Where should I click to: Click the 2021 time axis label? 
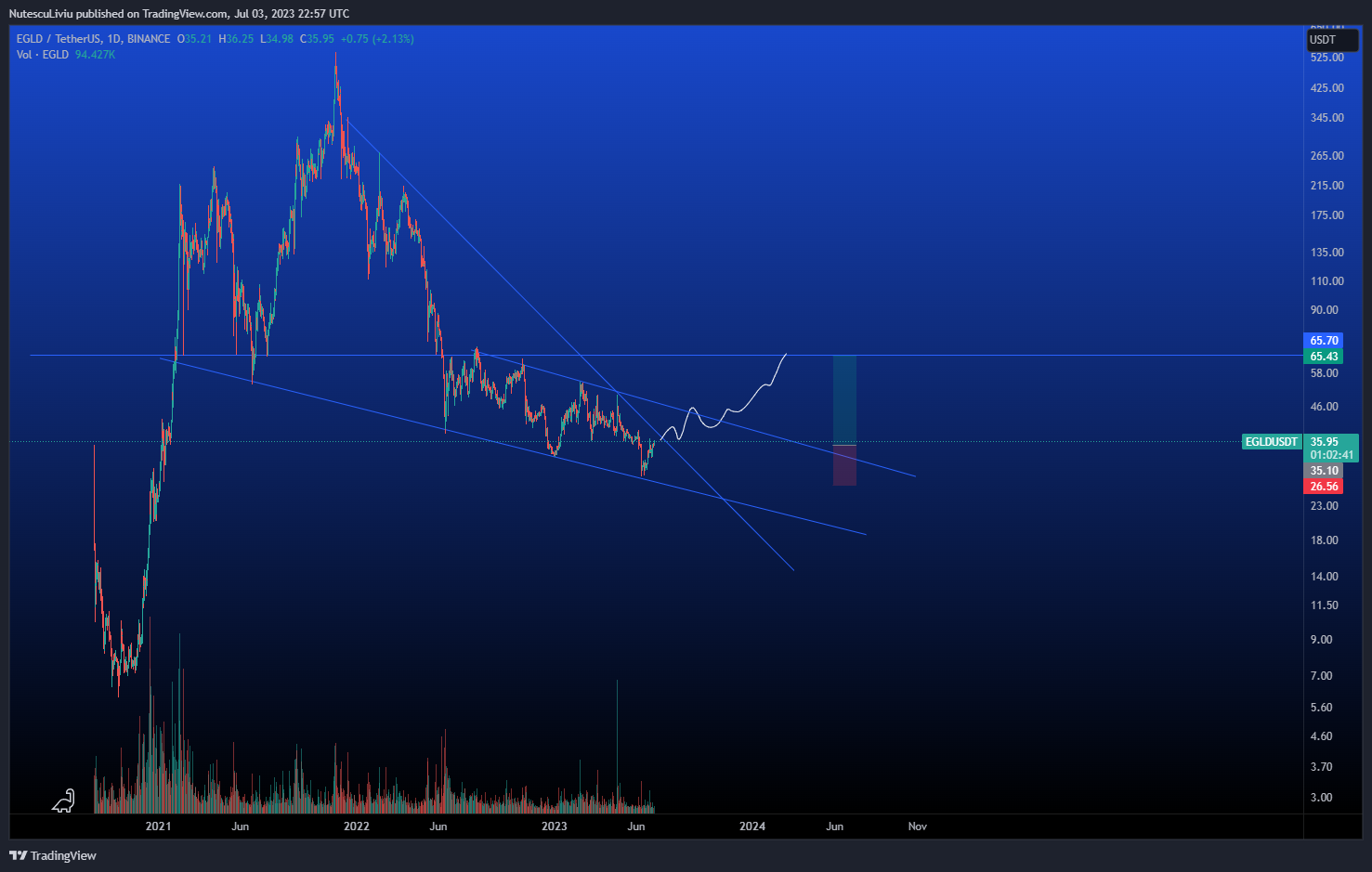[159, 826]
